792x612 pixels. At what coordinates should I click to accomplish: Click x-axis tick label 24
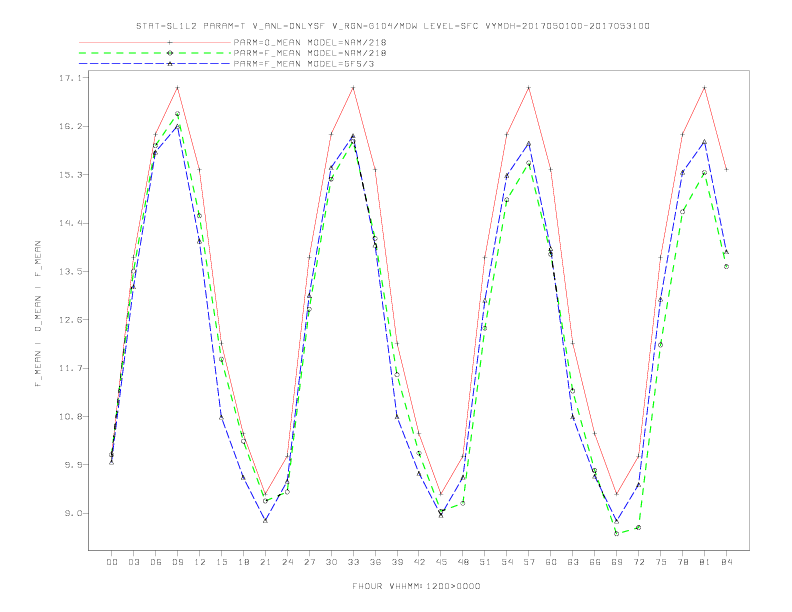coord(287,562)
